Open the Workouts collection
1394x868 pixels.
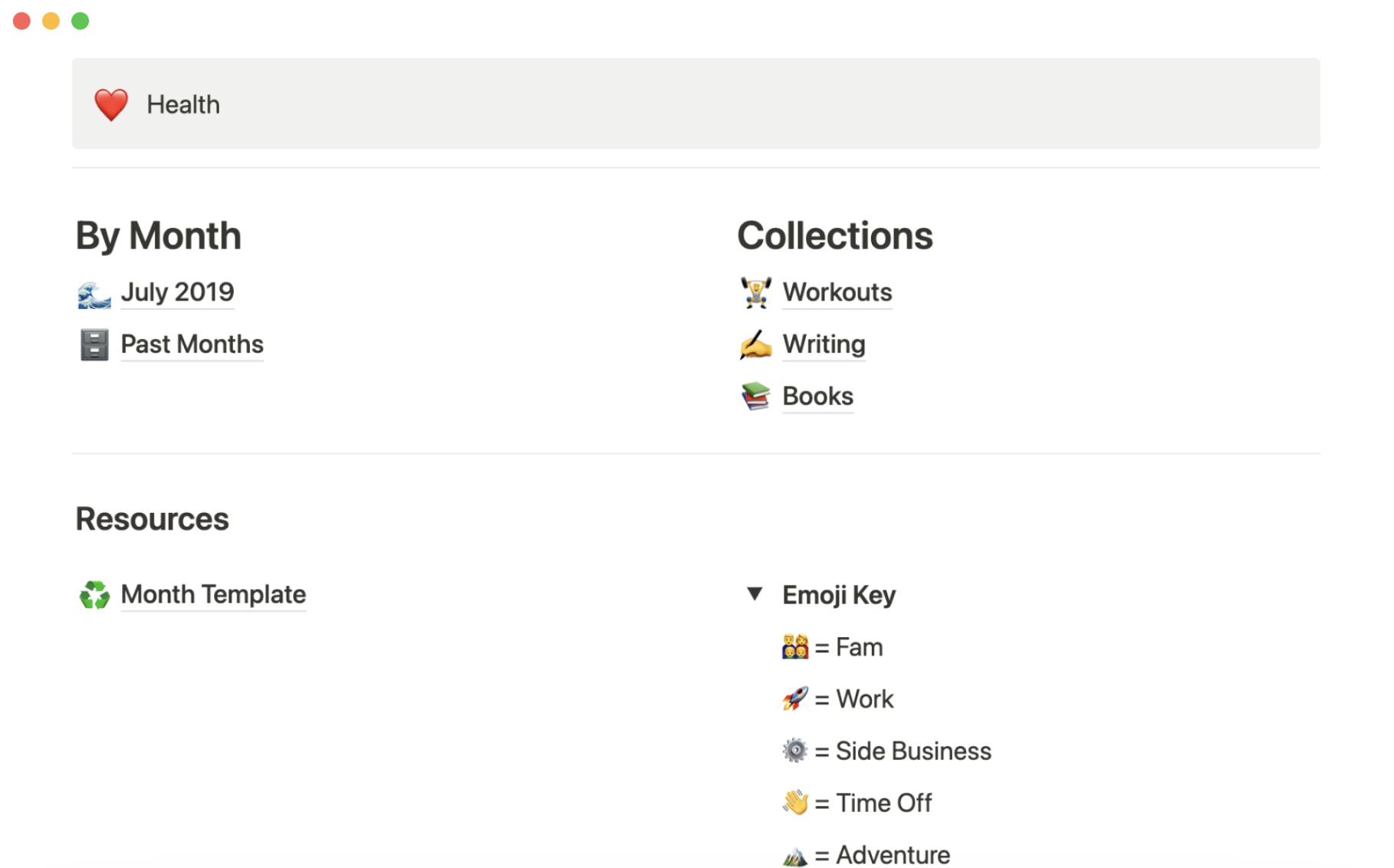pos(837,292)
